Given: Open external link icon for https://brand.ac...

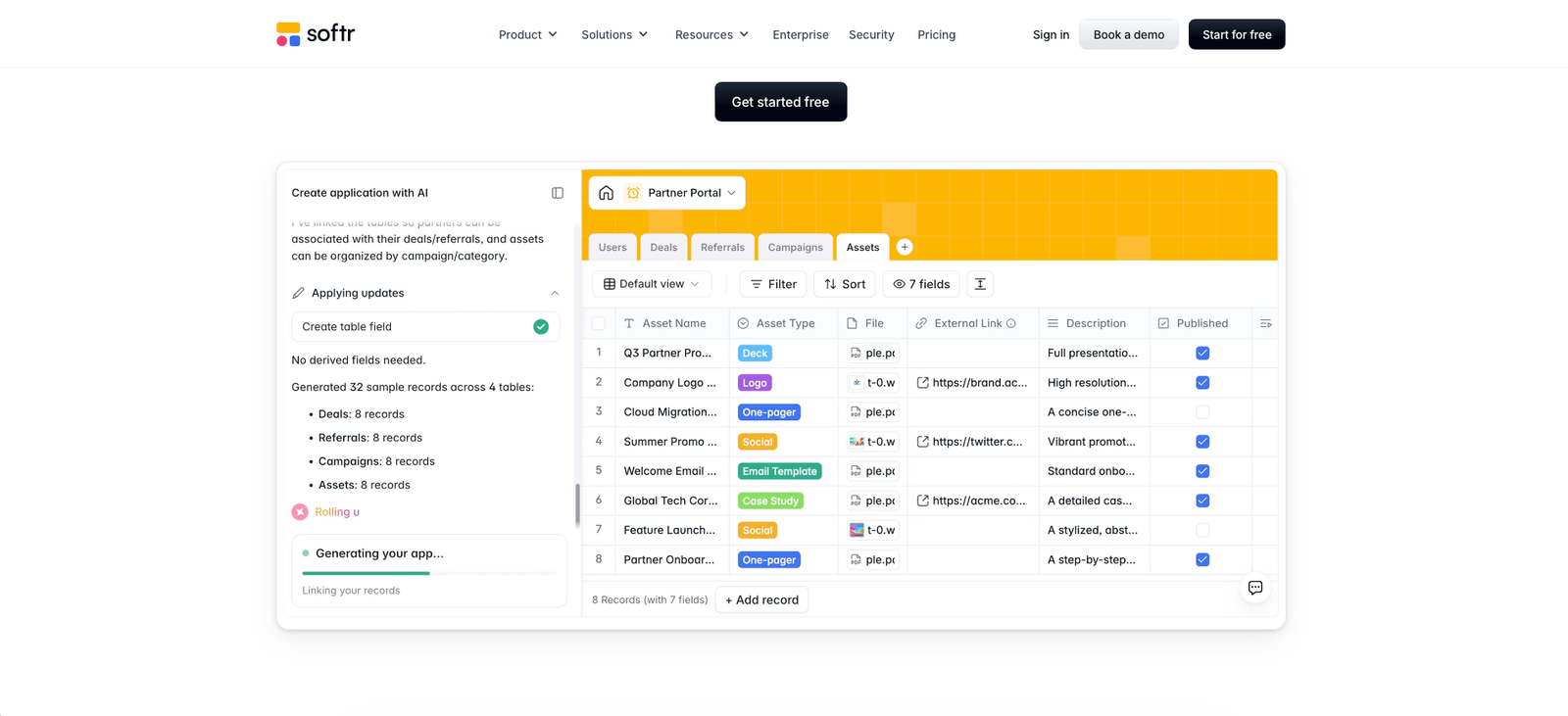Looking at the screenshot, I should coord(922,383).
